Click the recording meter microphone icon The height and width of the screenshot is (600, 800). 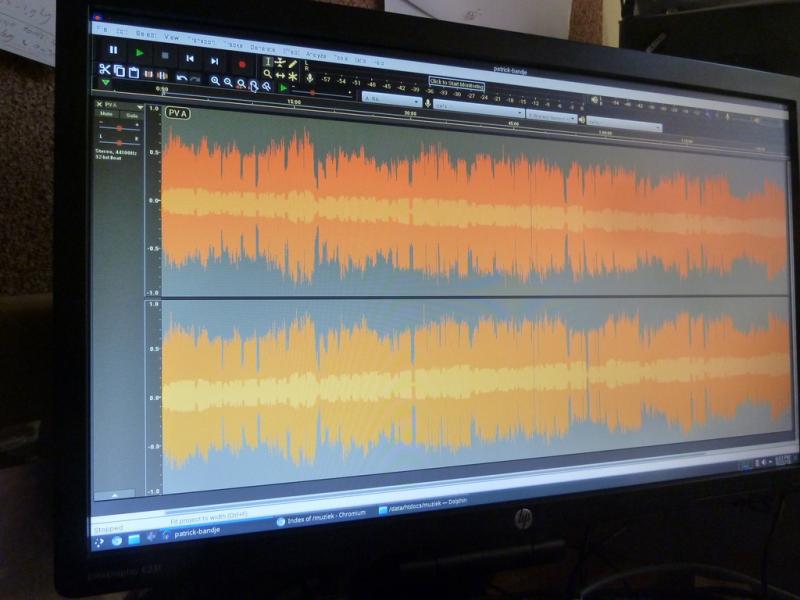310,79
